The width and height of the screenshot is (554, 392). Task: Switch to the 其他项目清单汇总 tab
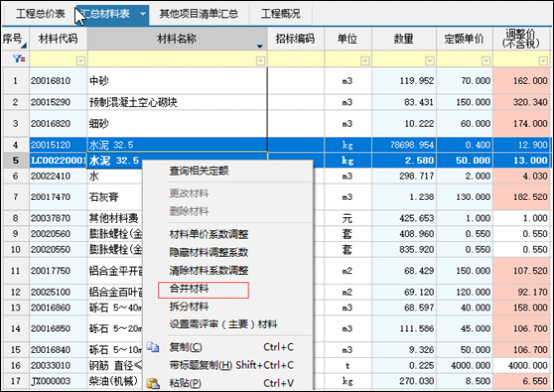point(199,14)
